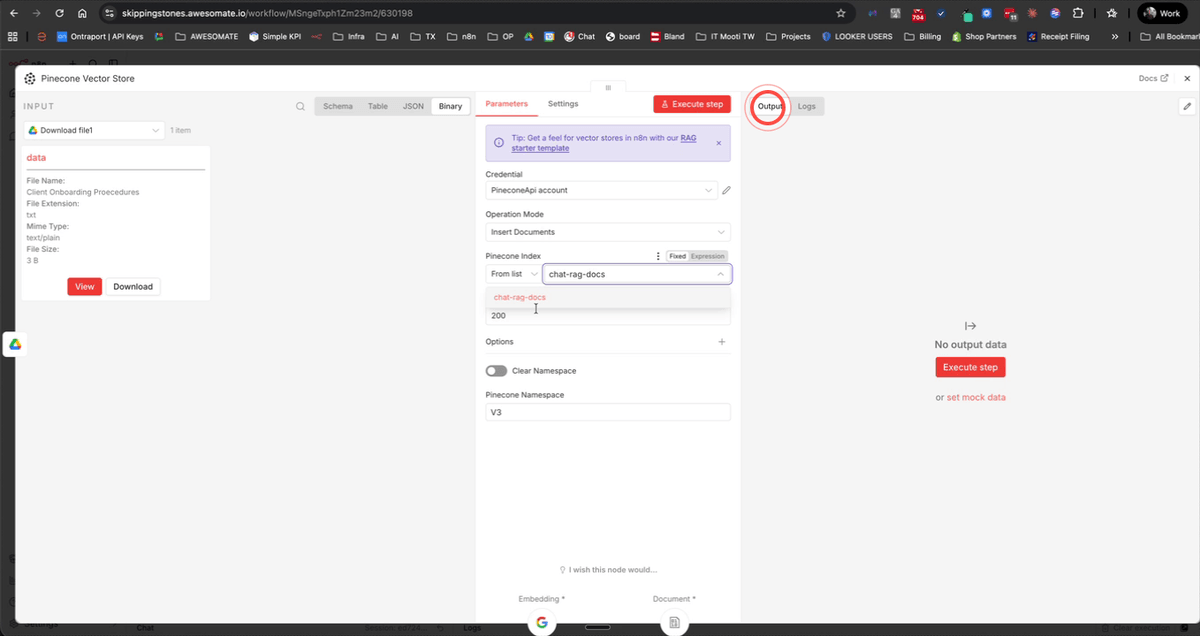Switch Pinecone Index to Expression mode
This screenshot has width=1200, height=636.
coord(708,256)
